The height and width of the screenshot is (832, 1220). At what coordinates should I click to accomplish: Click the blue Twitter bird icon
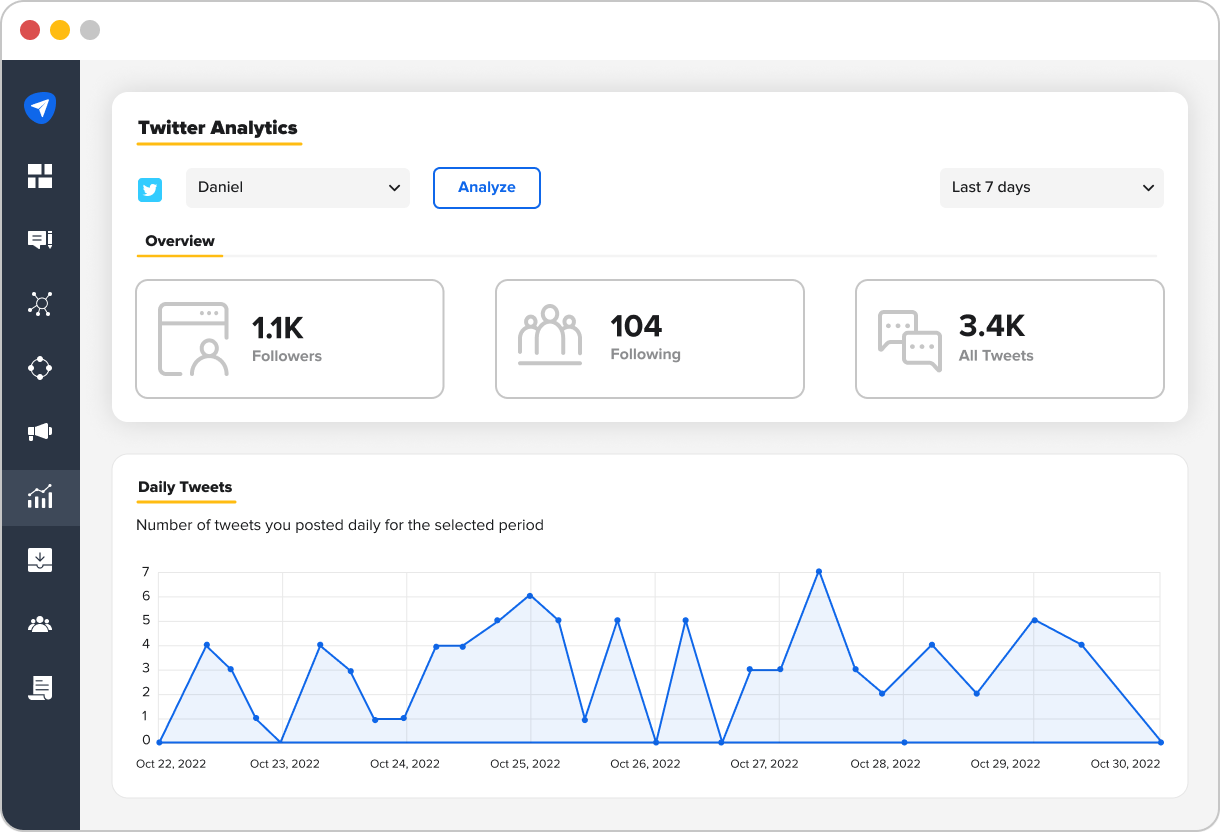(150, 189)
